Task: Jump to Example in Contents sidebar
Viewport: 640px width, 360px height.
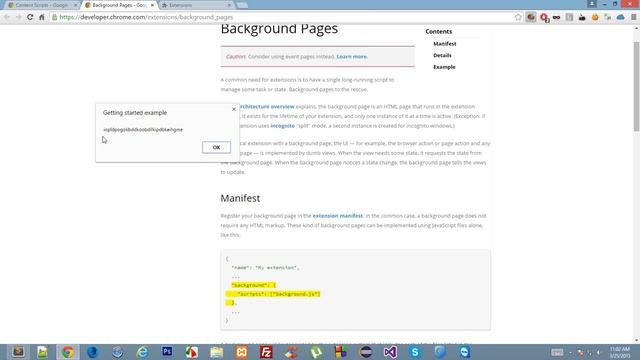Action: click(444, 67)
